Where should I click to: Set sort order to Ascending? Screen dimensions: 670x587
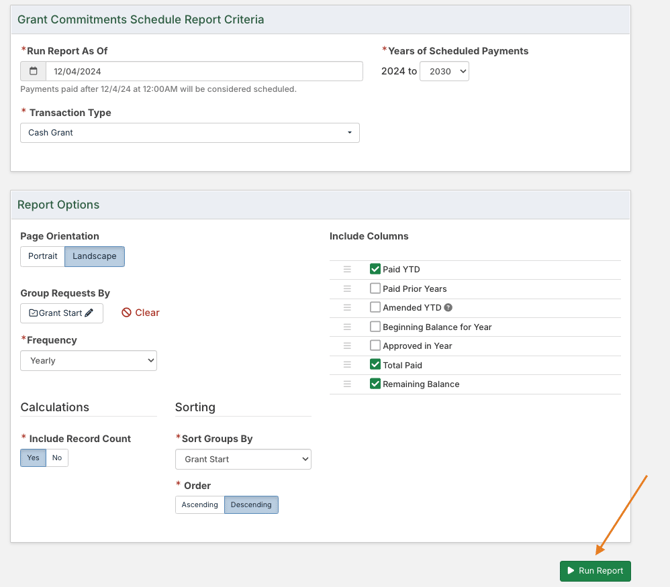199,505
